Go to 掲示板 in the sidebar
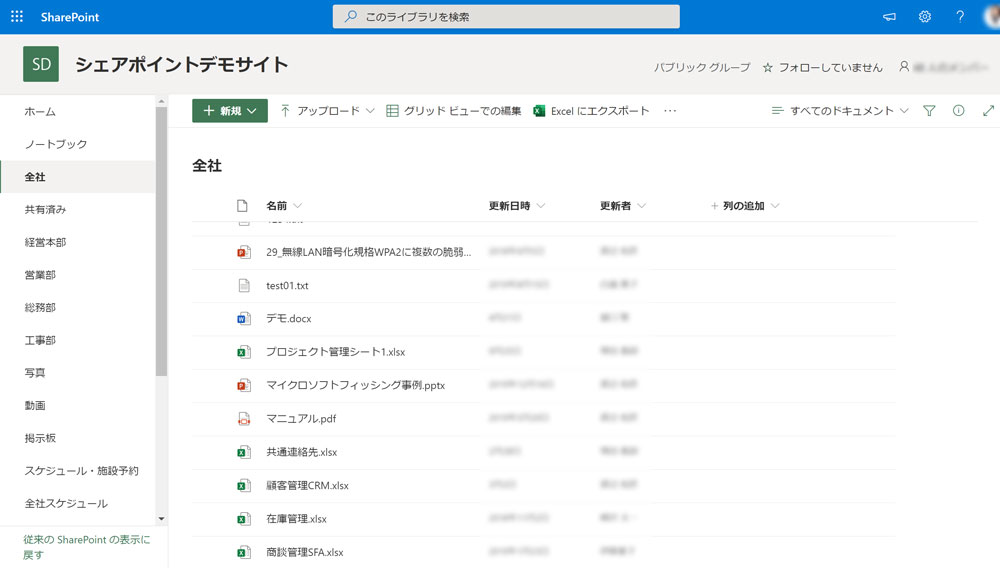The height and width of the screenshot is (568, 1000). coord(40,438)
